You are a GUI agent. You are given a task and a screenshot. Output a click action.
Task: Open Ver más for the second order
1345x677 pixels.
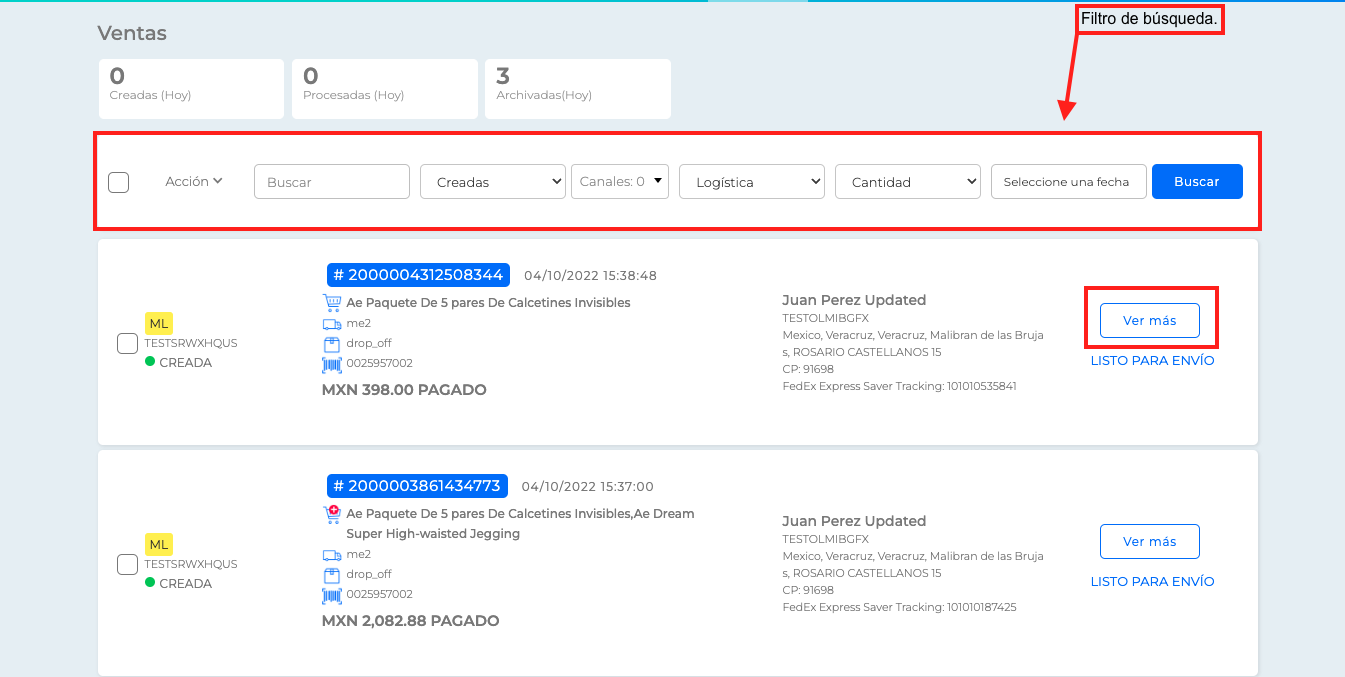(1150, 541)
